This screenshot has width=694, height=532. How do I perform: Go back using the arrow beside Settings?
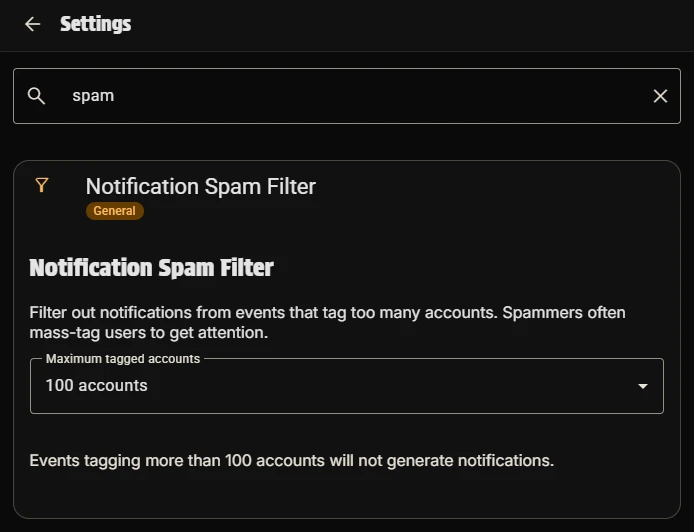coord(33,24)
